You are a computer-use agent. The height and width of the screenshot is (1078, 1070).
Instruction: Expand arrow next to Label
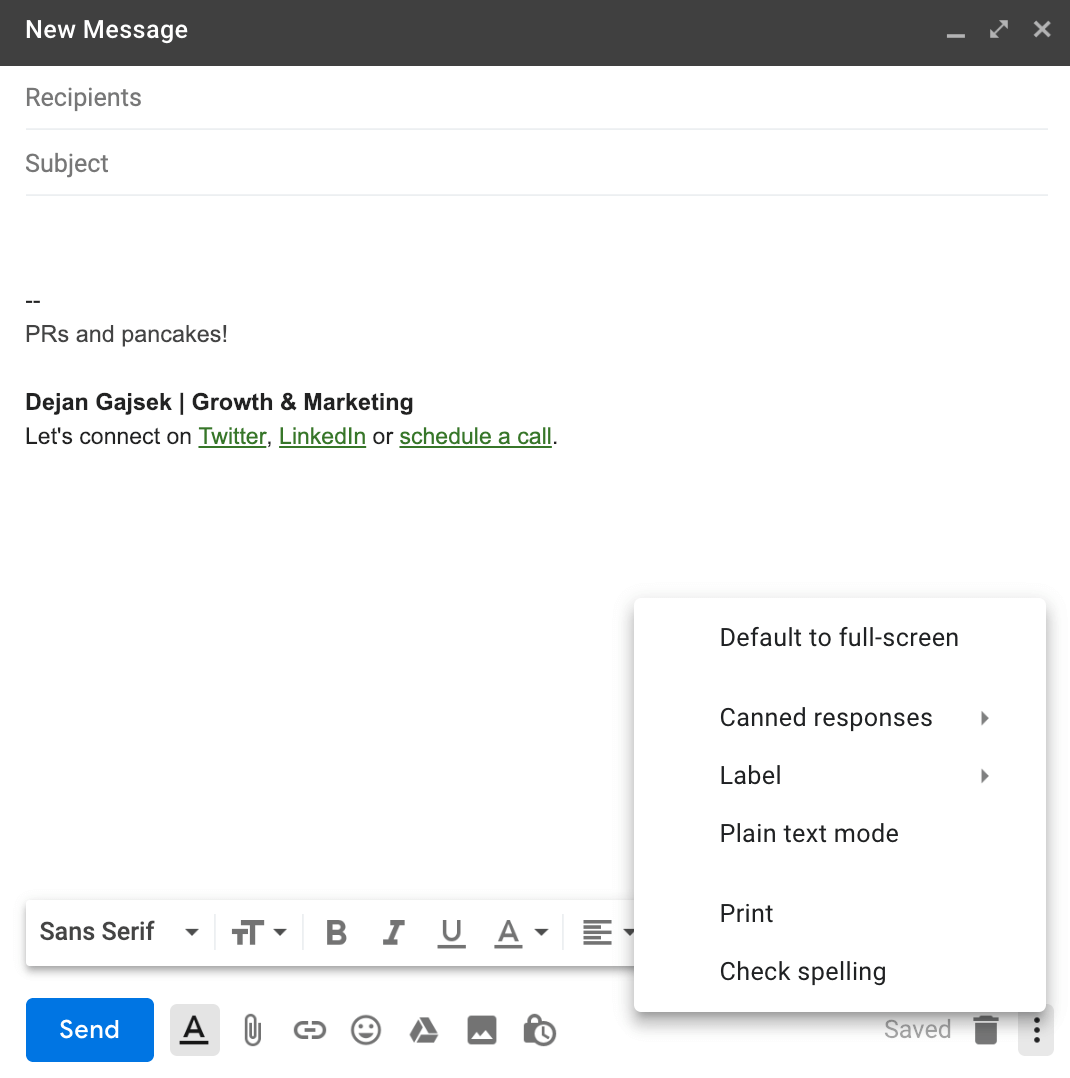tap(985, 776)
